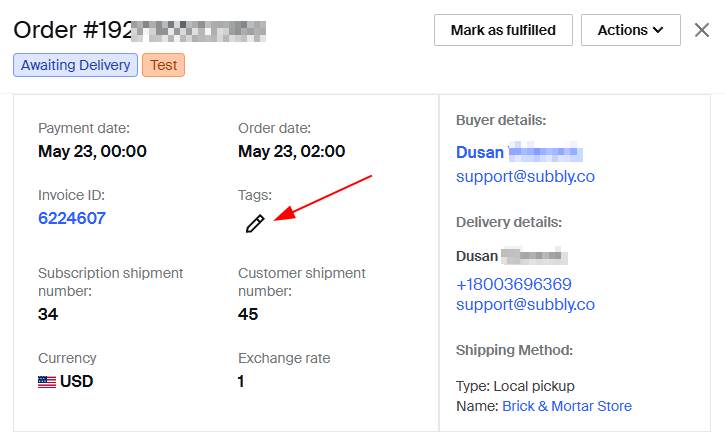
Task: Click customer shipment number 45
Action: coord(248,314)
